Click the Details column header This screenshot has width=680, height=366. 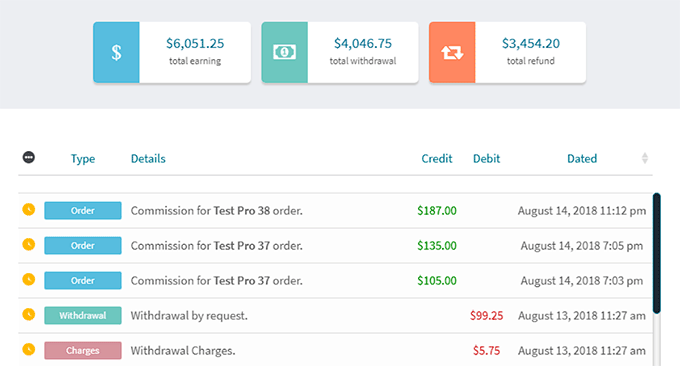click(x=148, y=159)
